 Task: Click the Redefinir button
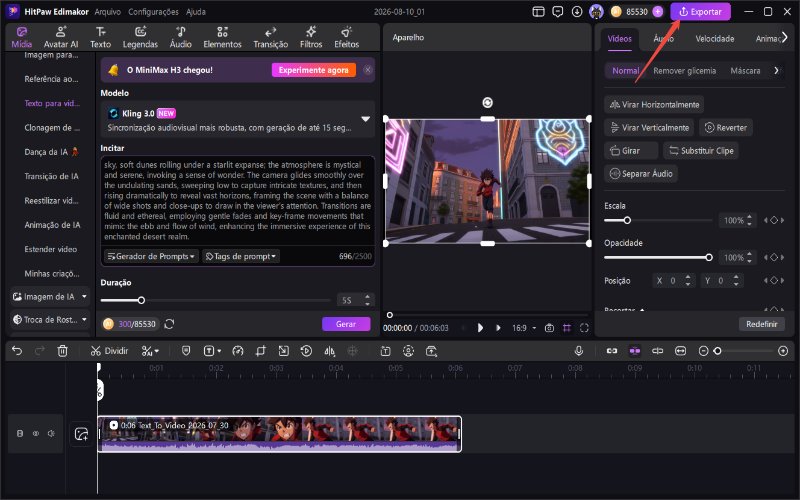tap(761, 324)
